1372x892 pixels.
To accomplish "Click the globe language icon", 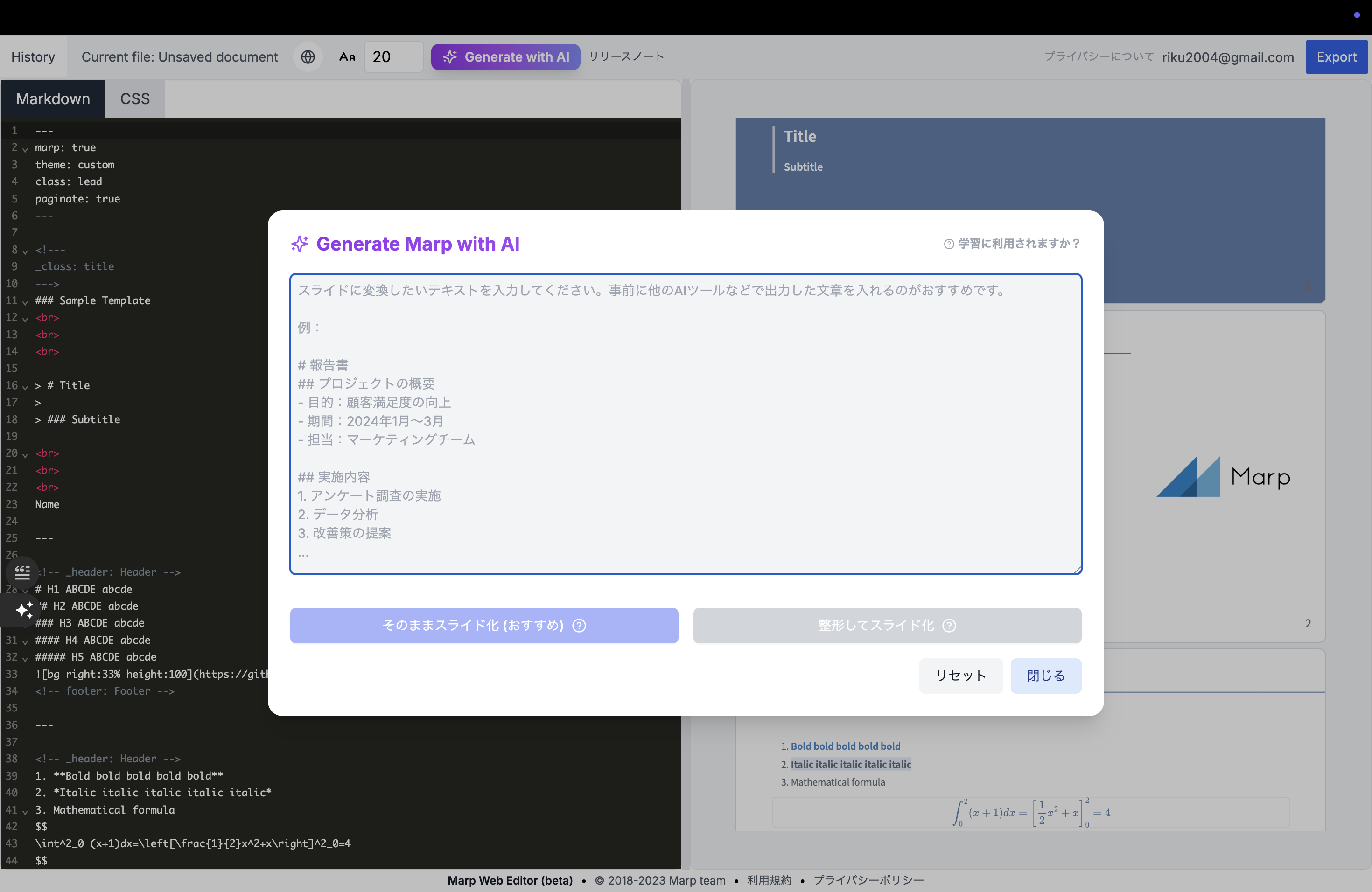I will pos(308,56).
